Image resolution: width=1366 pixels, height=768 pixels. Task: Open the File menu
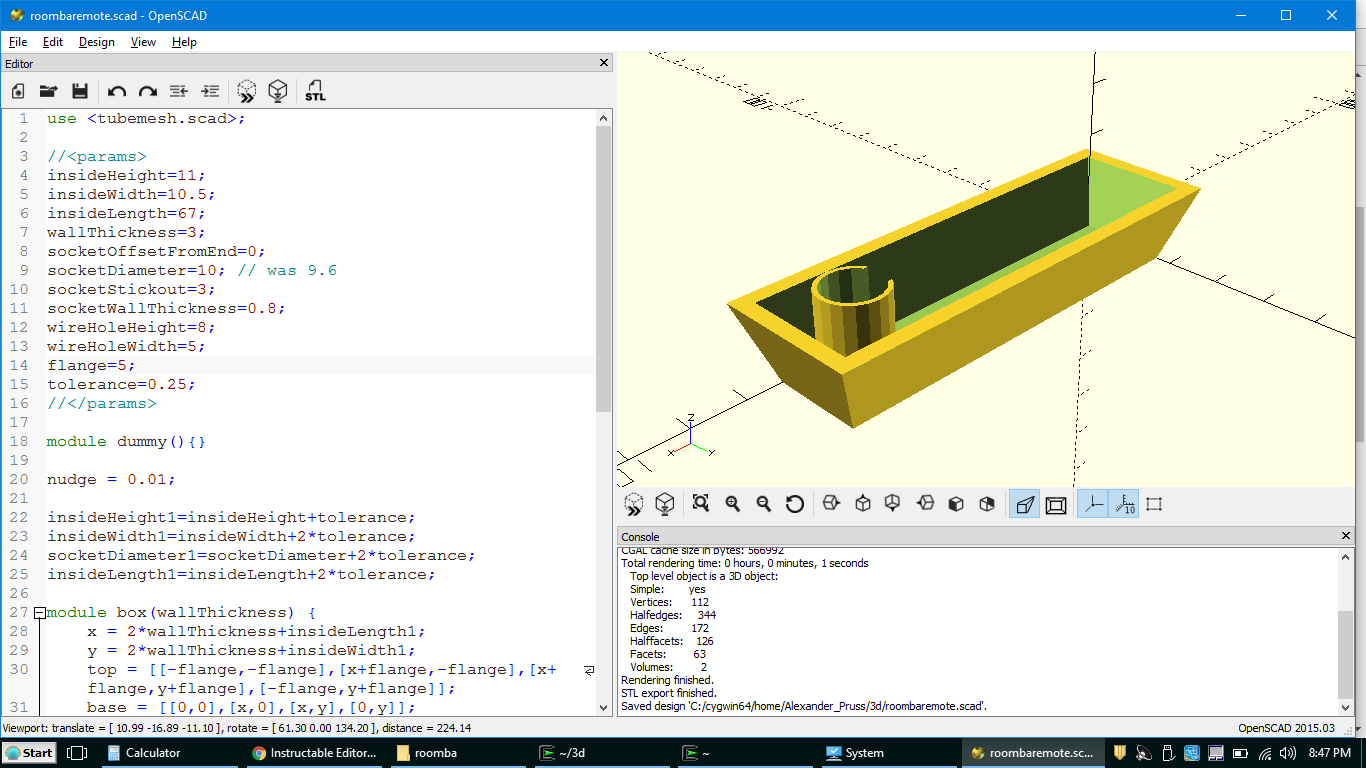pos(18,42)
